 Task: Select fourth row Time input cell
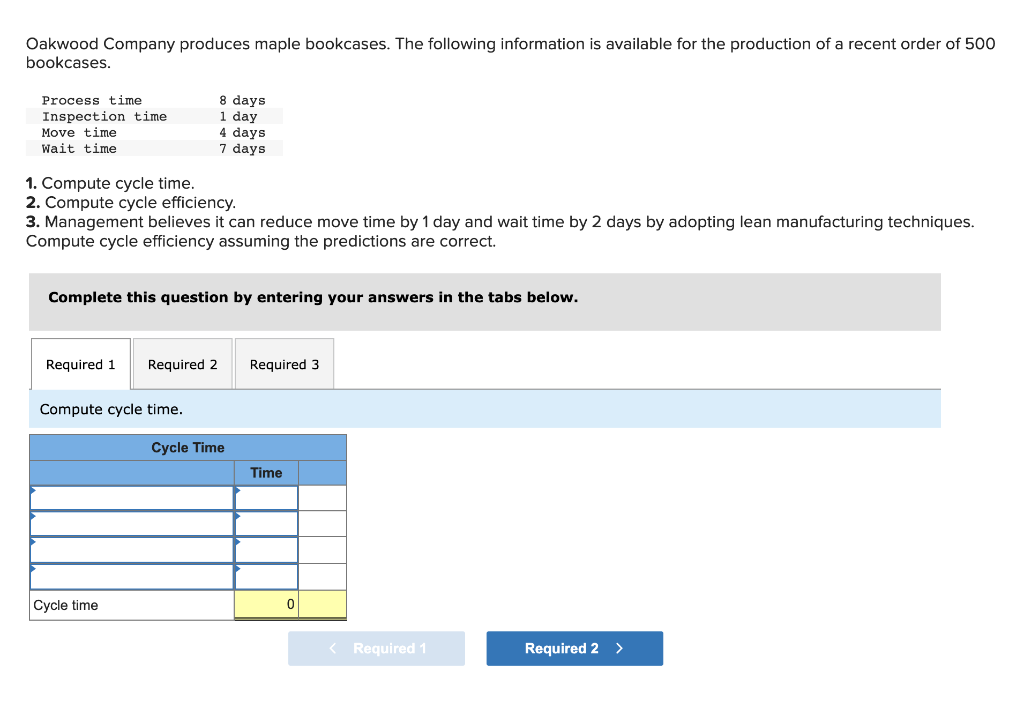[x=266, y=577]
